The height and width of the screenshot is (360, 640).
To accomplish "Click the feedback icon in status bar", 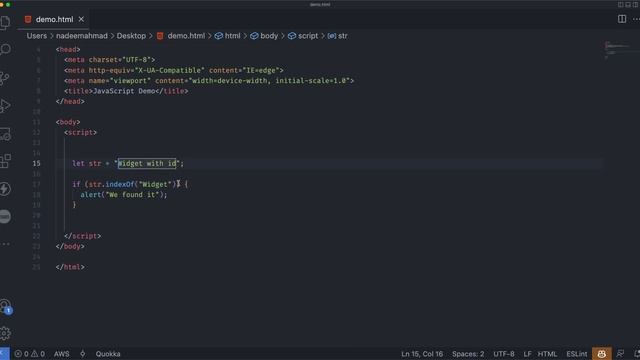I will coord(620,354).
